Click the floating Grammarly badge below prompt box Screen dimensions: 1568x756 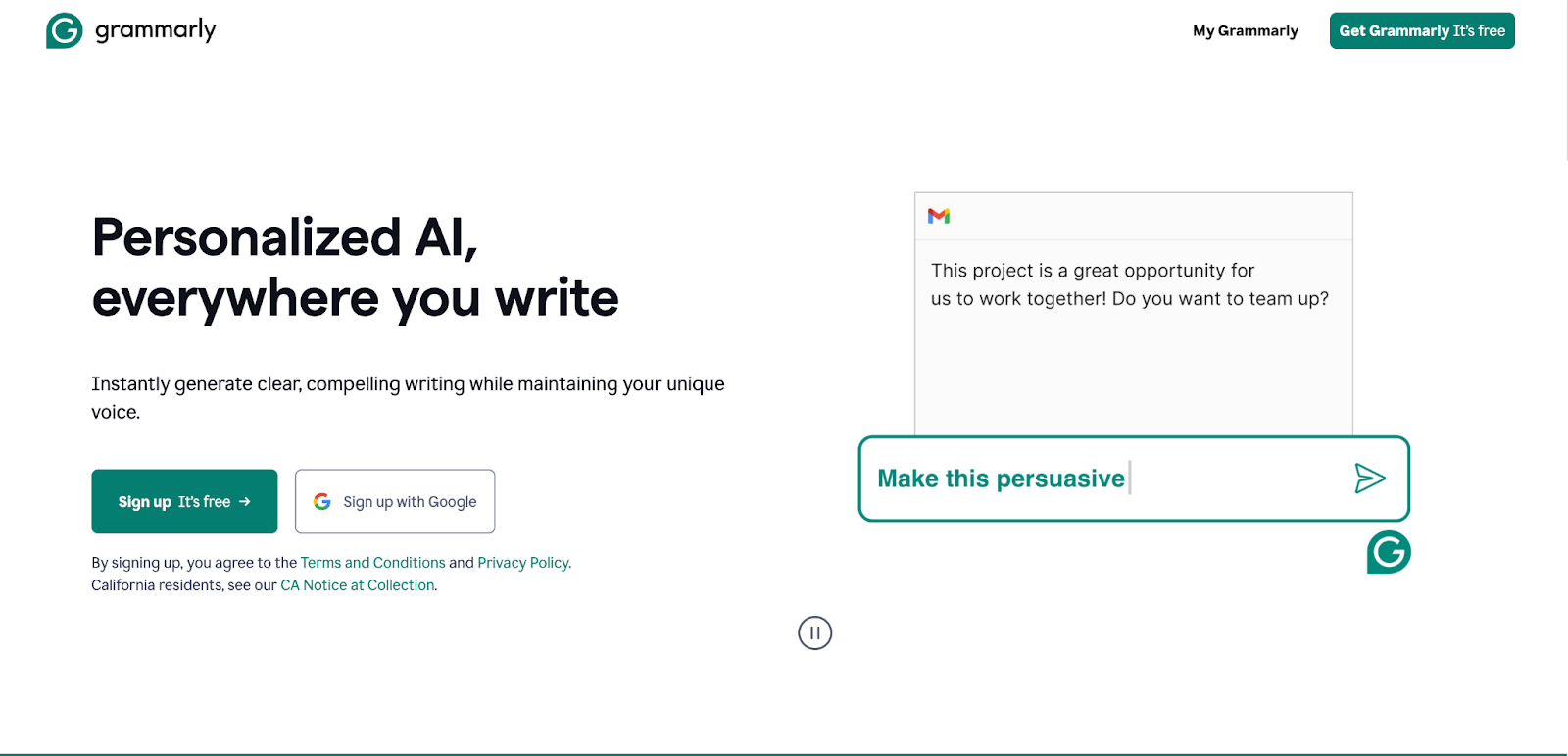[1389, 552]
